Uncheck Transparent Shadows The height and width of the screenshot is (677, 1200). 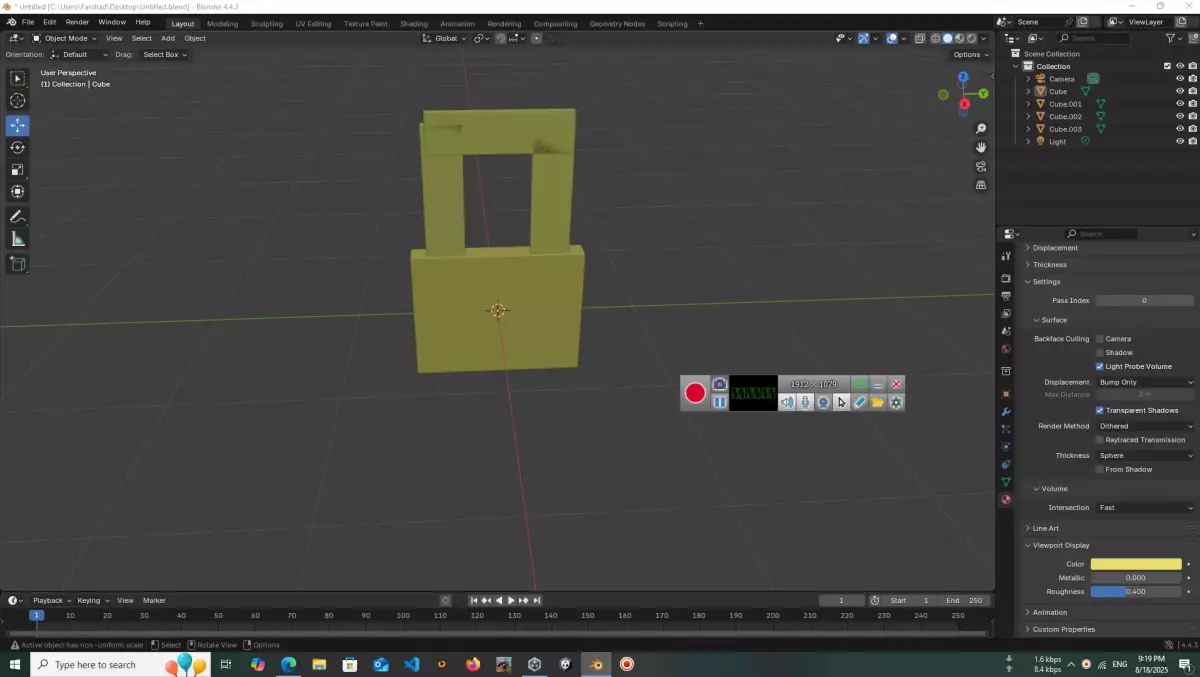click(x=1100, y=410)
